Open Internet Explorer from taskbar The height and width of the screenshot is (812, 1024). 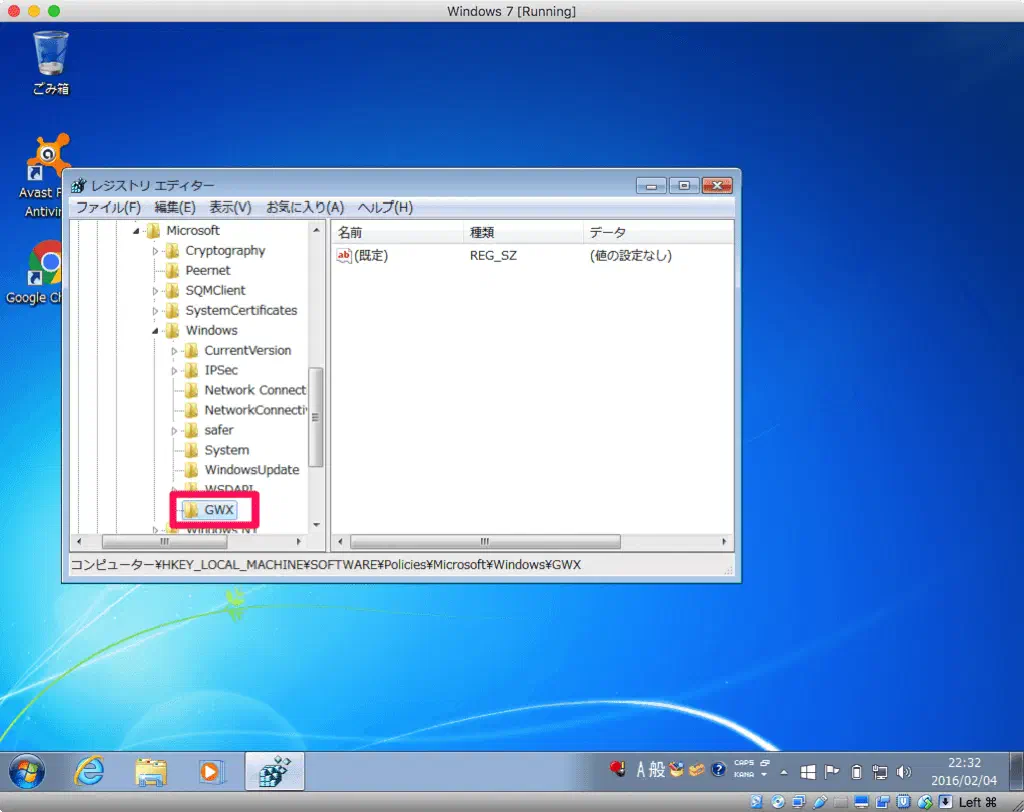point(90,771)
